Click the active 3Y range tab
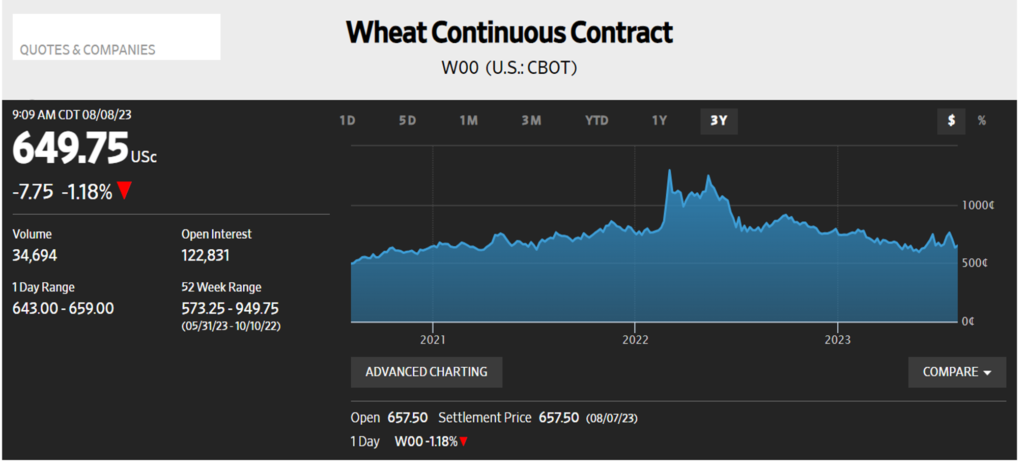The image size is (1024, 470). click(x=718, y=121)
